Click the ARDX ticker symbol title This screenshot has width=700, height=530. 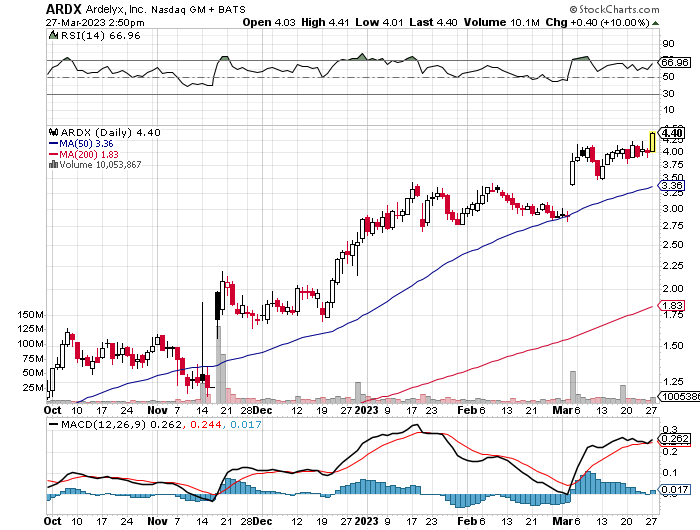tap(64, 9)
